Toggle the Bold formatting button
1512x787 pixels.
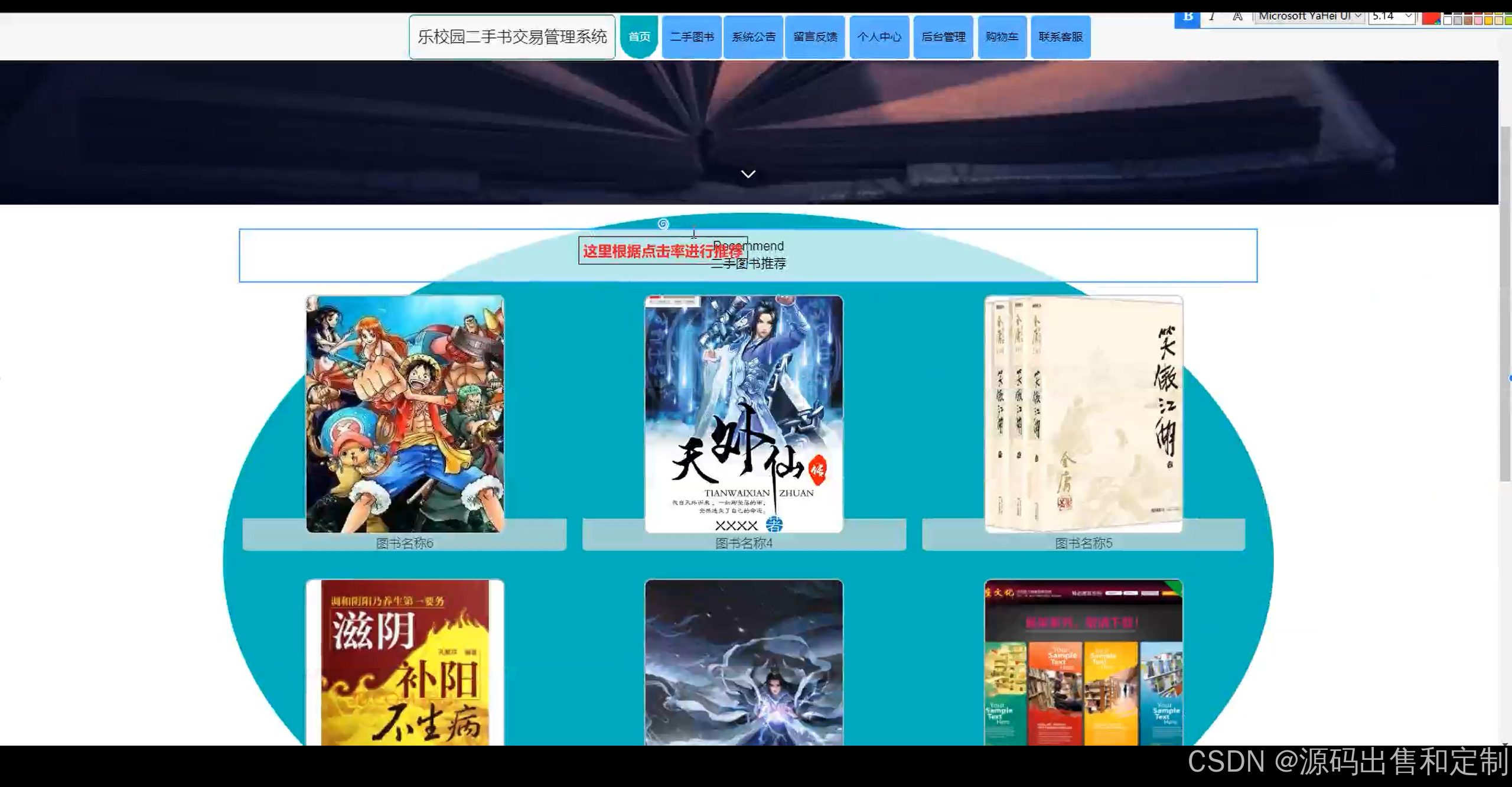click(x=1188, y=17)
